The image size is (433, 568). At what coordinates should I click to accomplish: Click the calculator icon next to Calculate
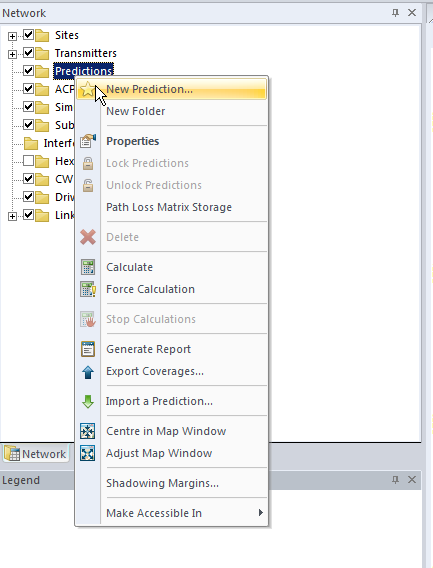pyautogui.click(x=88, y=267)
